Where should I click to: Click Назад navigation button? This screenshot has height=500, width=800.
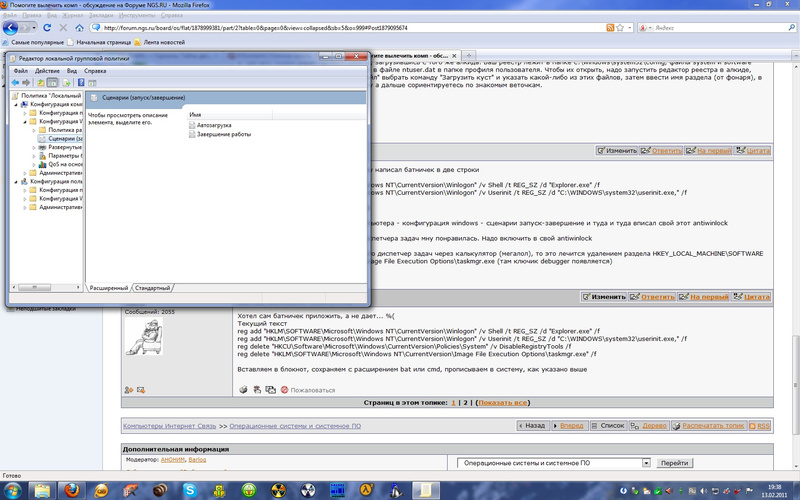533,426
